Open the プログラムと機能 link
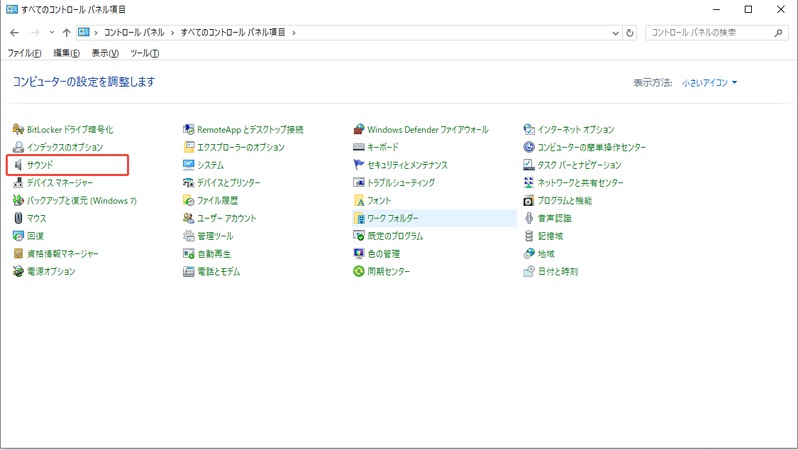798x450 pixels. tap(565, 201)
